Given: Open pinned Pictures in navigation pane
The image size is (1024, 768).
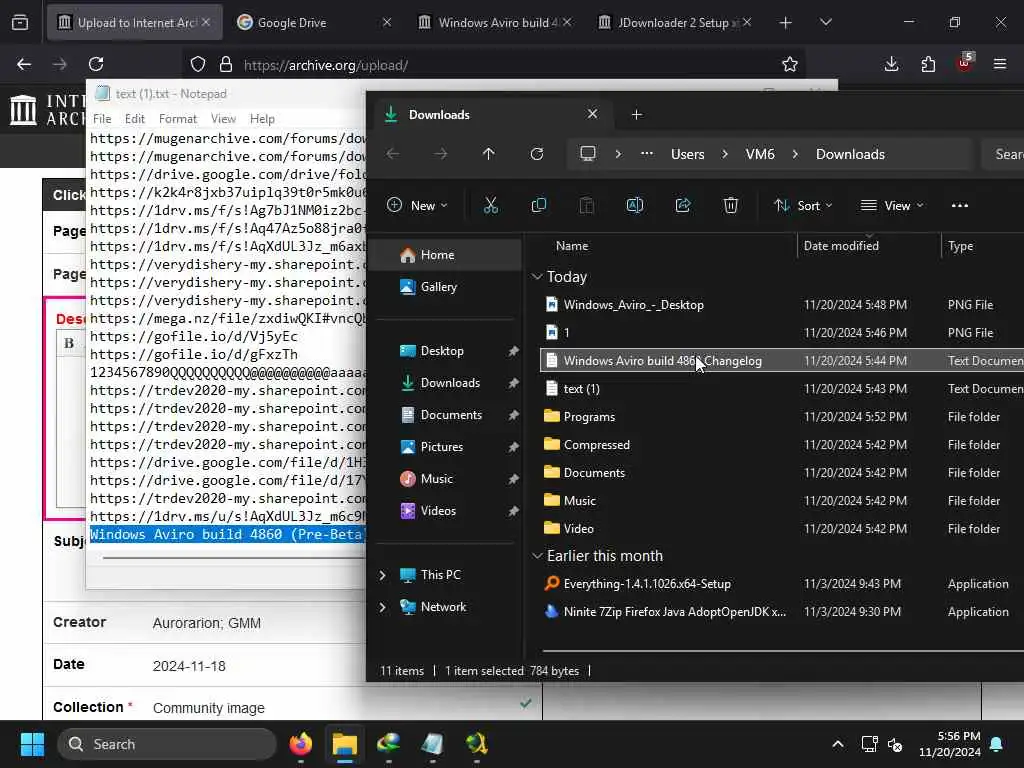Looking at the screenshot, I should tap(447, 447).
